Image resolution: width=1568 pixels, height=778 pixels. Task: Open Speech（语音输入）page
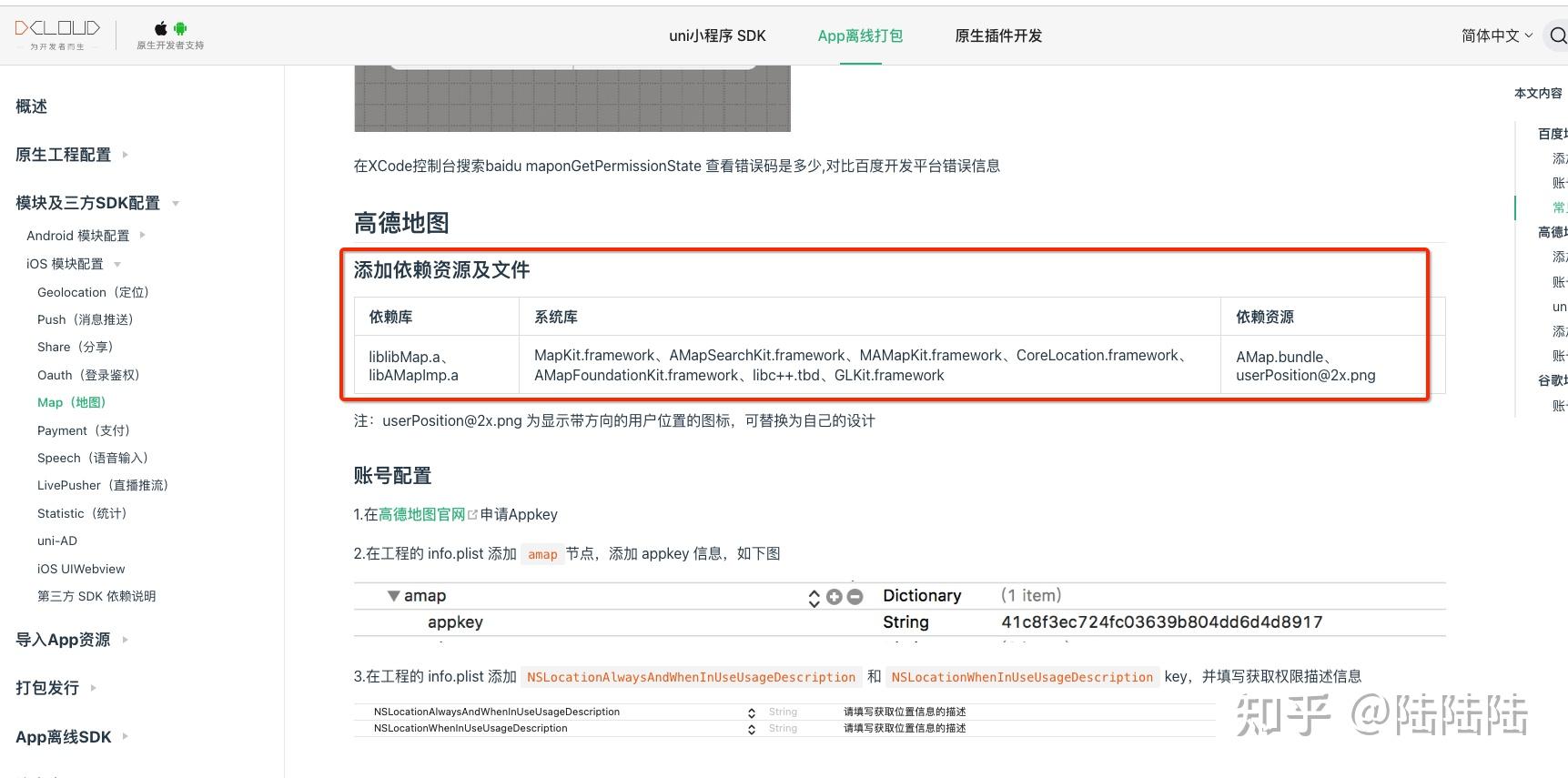point(93,458)
